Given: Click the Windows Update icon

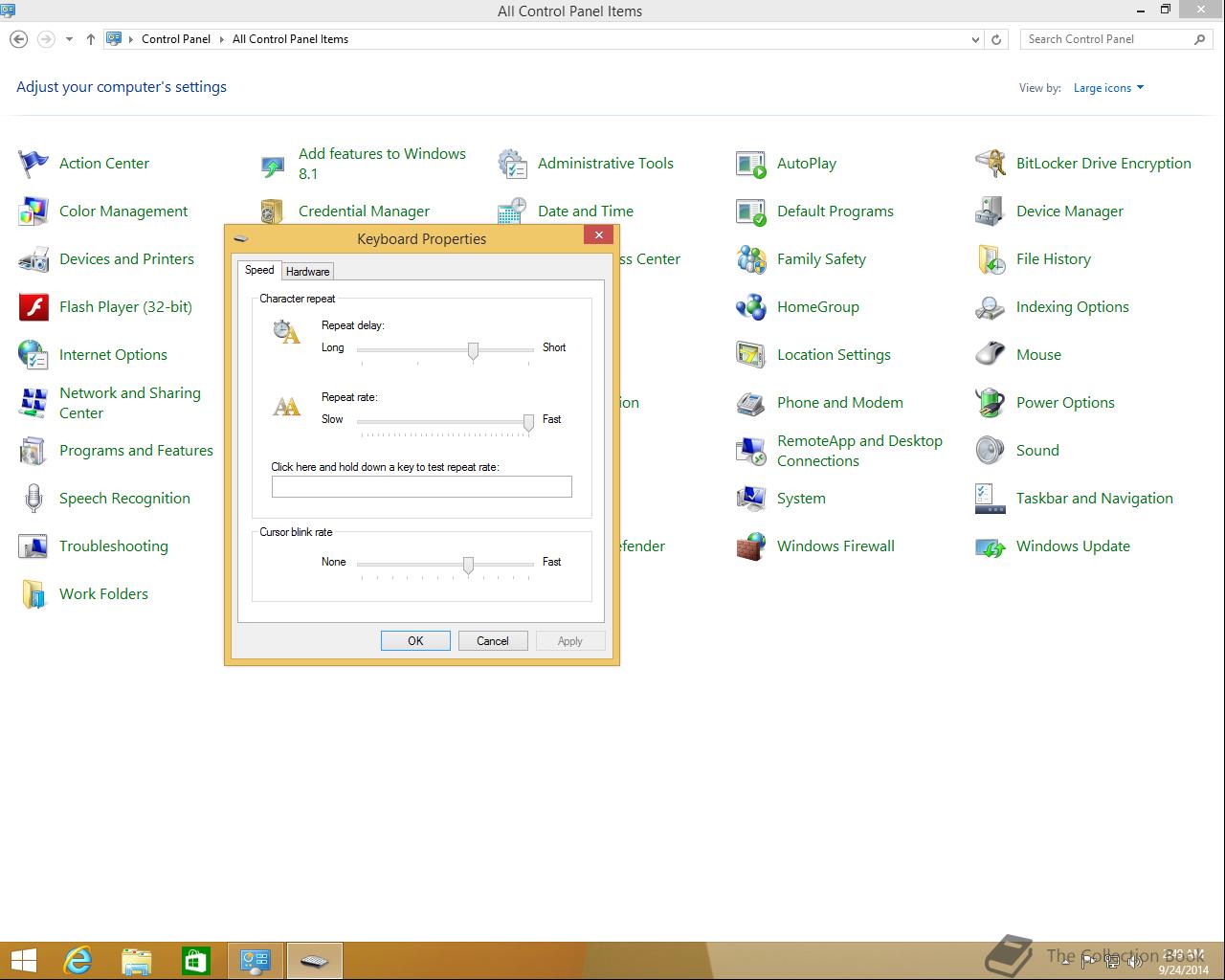Looking at the screenshot, I should tap(991, 546).
